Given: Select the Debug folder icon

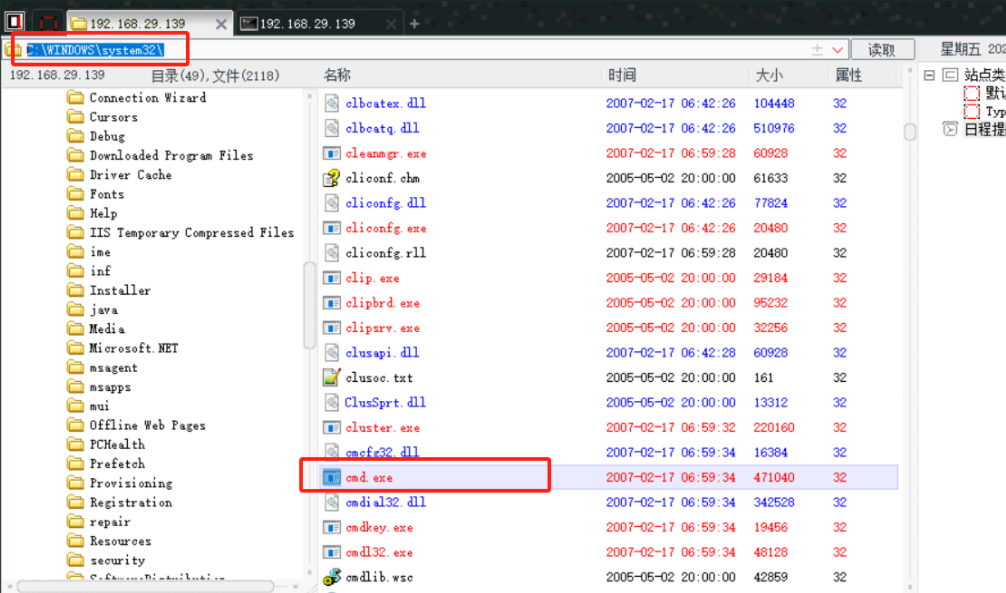Looking at the screenshot, I should (76, 136).
